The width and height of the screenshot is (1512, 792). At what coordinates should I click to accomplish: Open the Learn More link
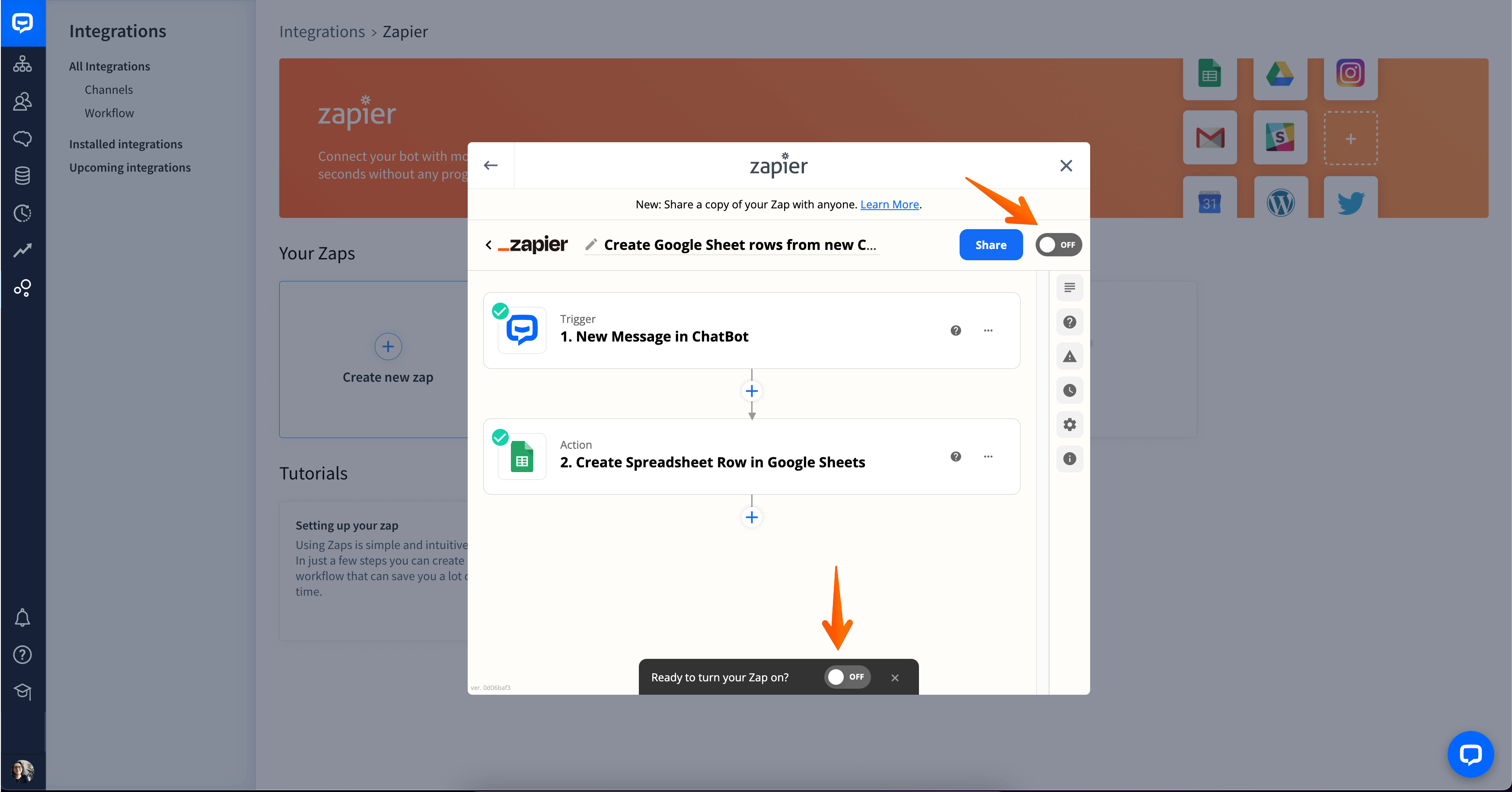pos(889,204)
